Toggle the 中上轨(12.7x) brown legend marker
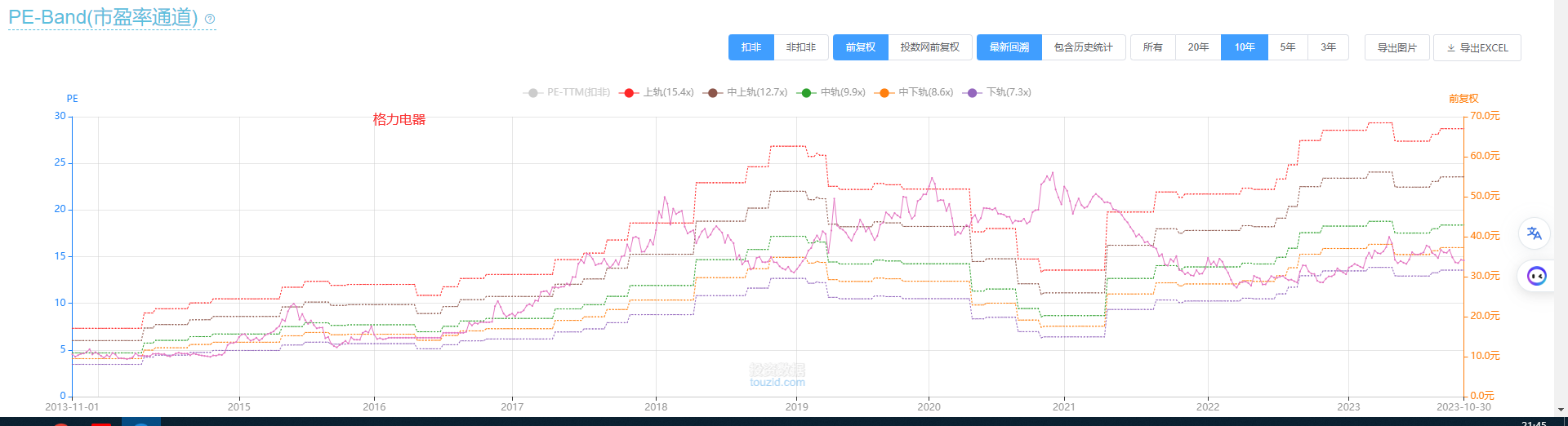The height and width of the screenshot is (426, 1568). (x=713, y=92)
